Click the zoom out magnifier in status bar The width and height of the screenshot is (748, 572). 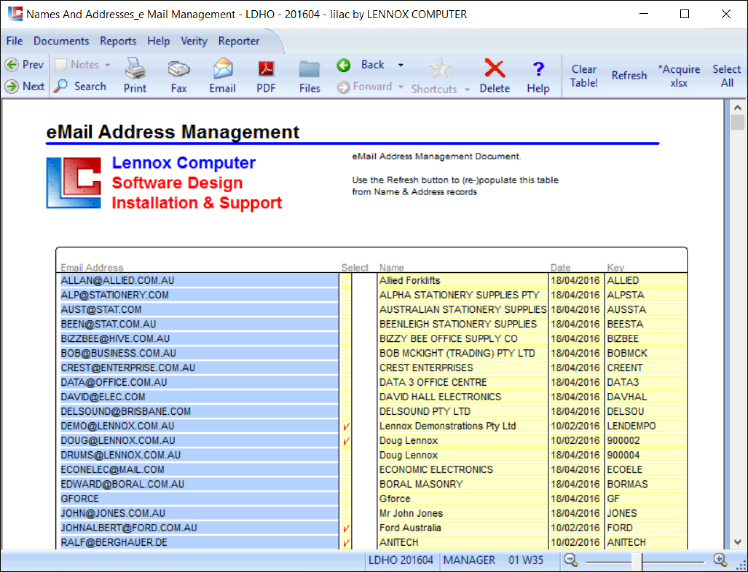click(x=571, y=560)
